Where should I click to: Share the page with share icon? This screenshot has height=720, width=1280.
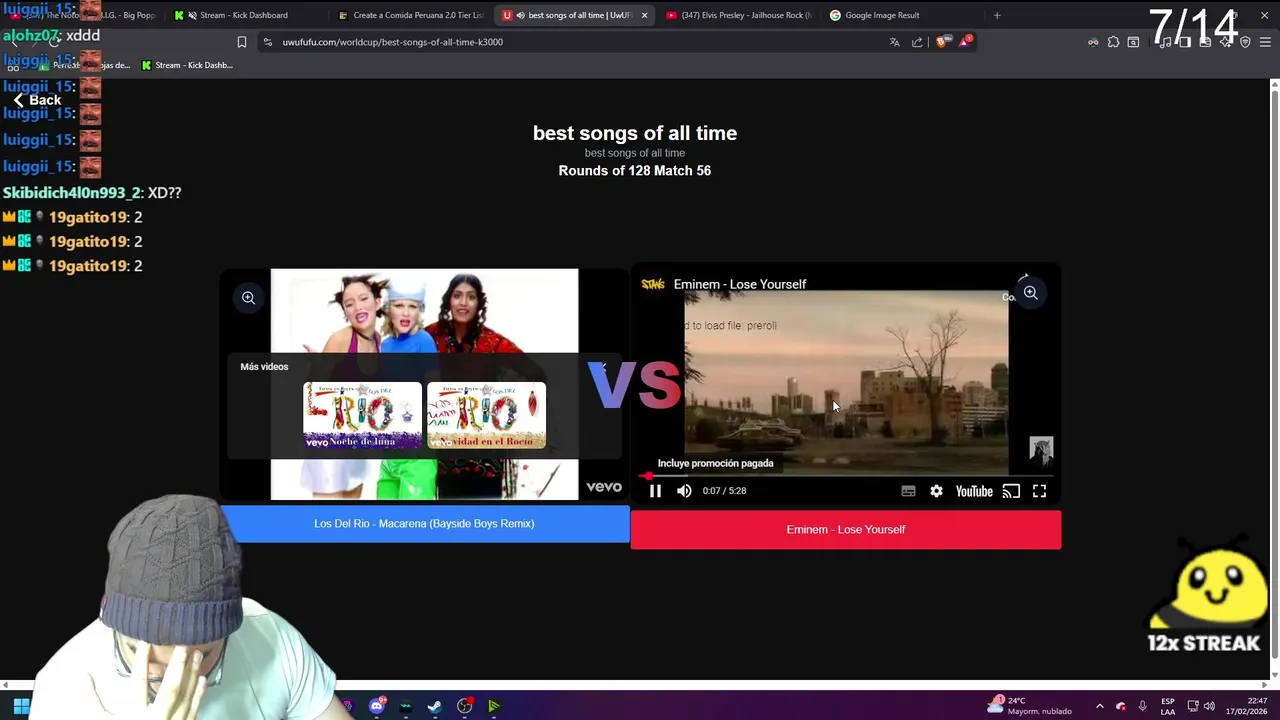[x=917, y=42]
